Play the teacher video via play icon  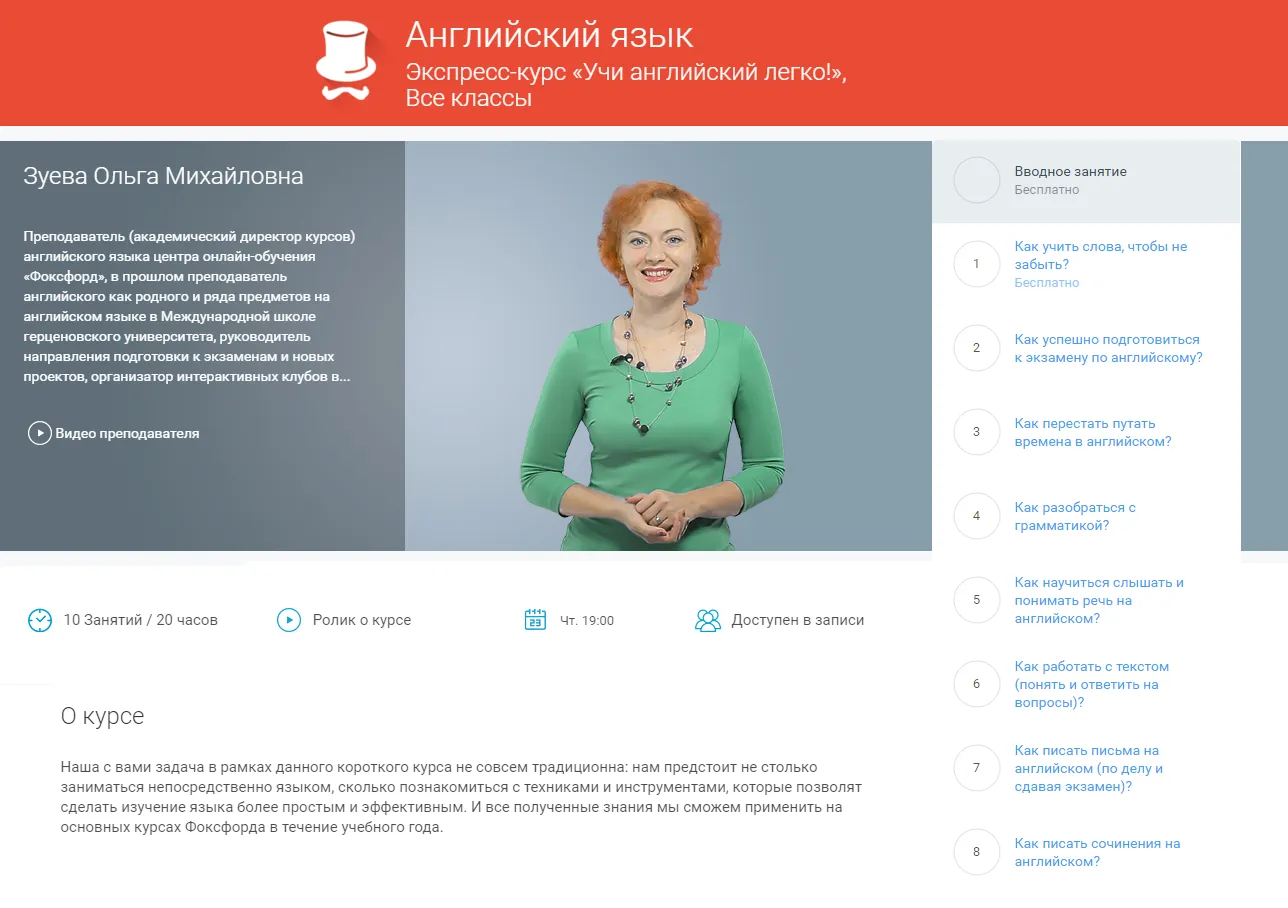(39, 433)
